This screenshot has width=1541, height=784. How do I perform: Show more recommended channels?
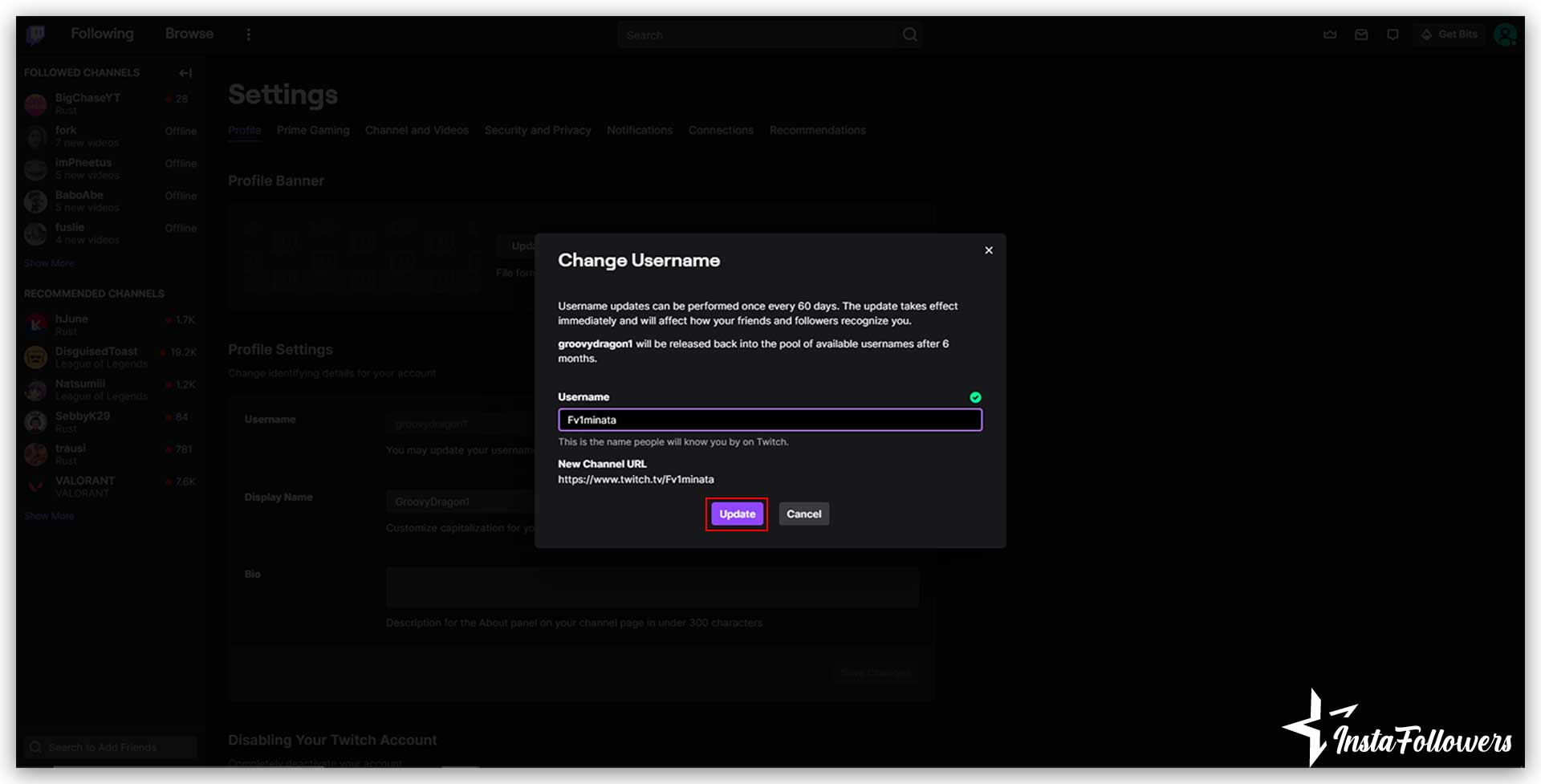49,516
